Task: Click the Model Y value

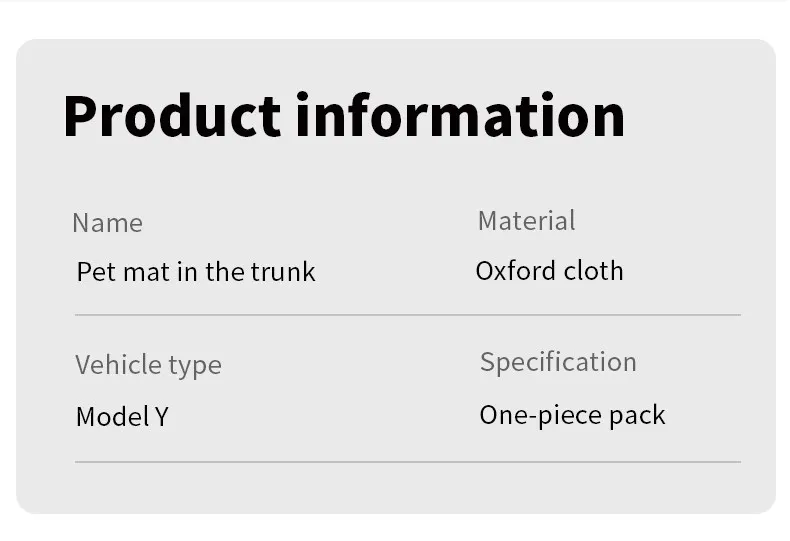Action: click(122, 417)
